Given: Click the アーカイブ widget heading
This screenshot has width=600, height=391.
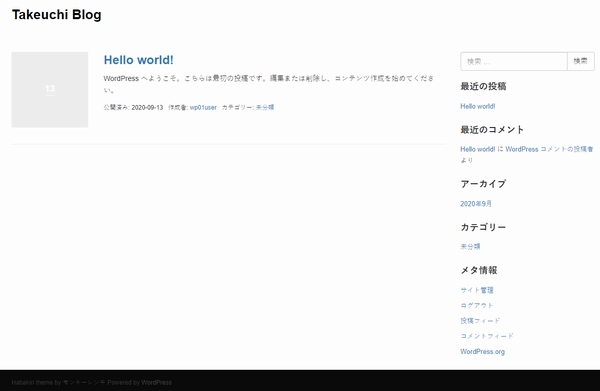Looking at the screenshot, I should (483, 184).
